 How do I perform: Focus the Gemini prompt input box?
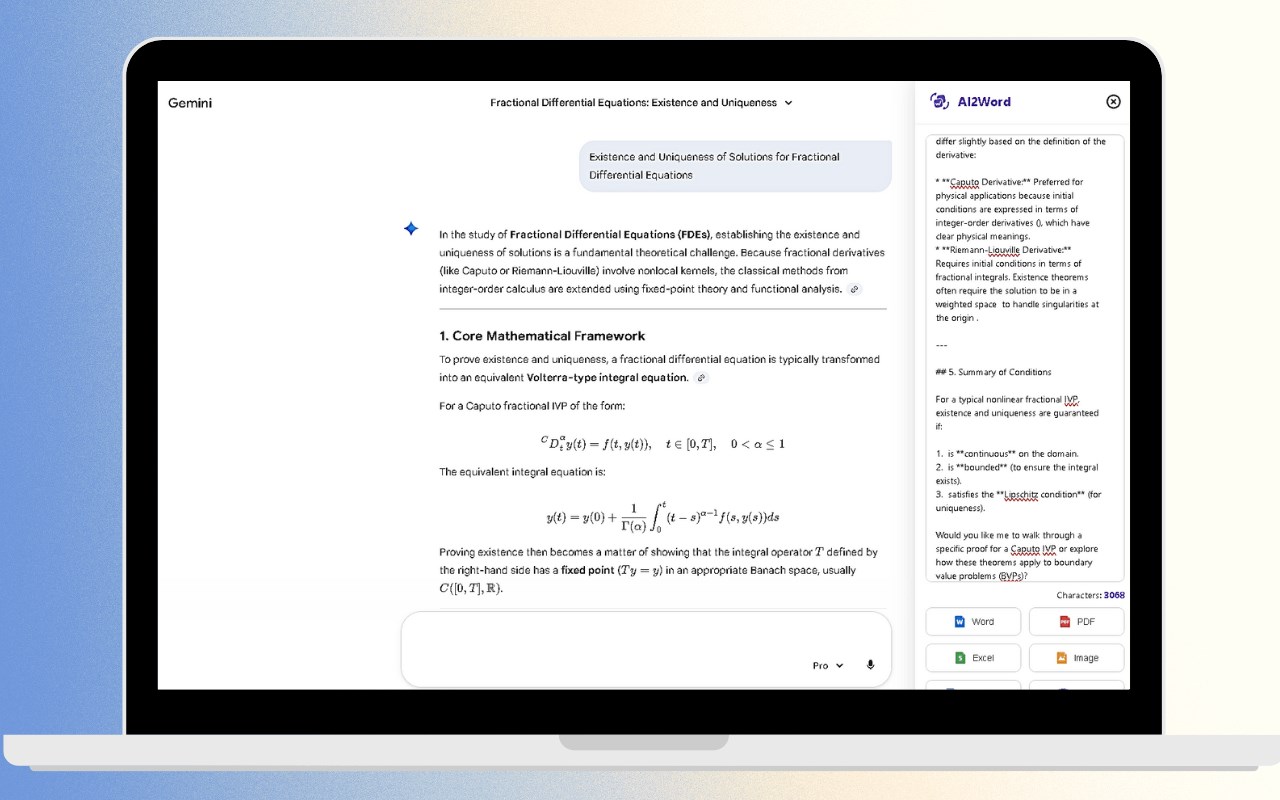[646, 649]
